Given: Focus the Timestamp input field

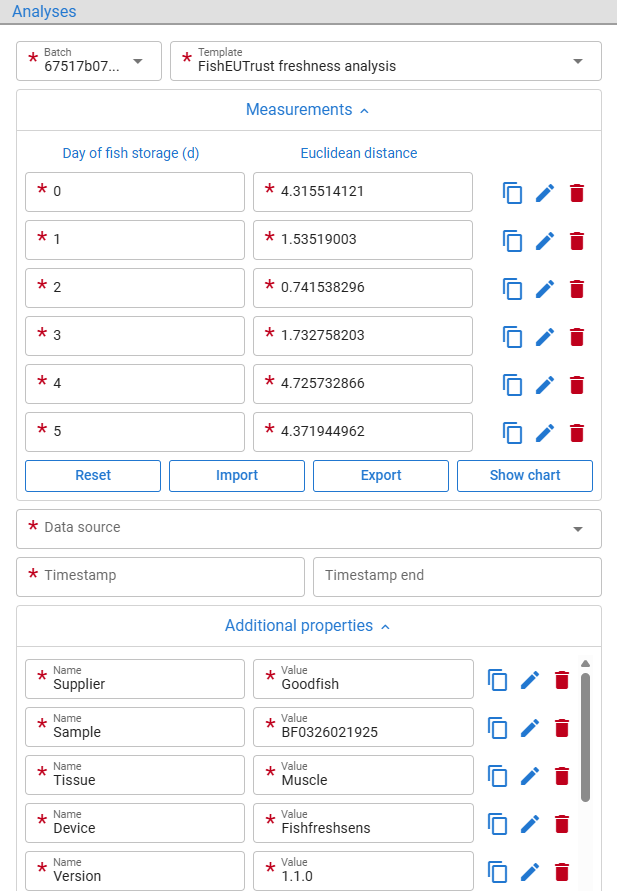Looking at the screenshot, I should click(161, 577).
